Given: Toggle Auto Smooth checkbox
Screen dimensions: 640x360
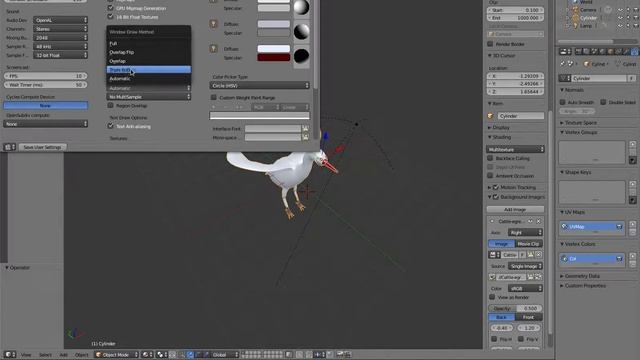Looking at the screenshot, I should tap(562, 102).
